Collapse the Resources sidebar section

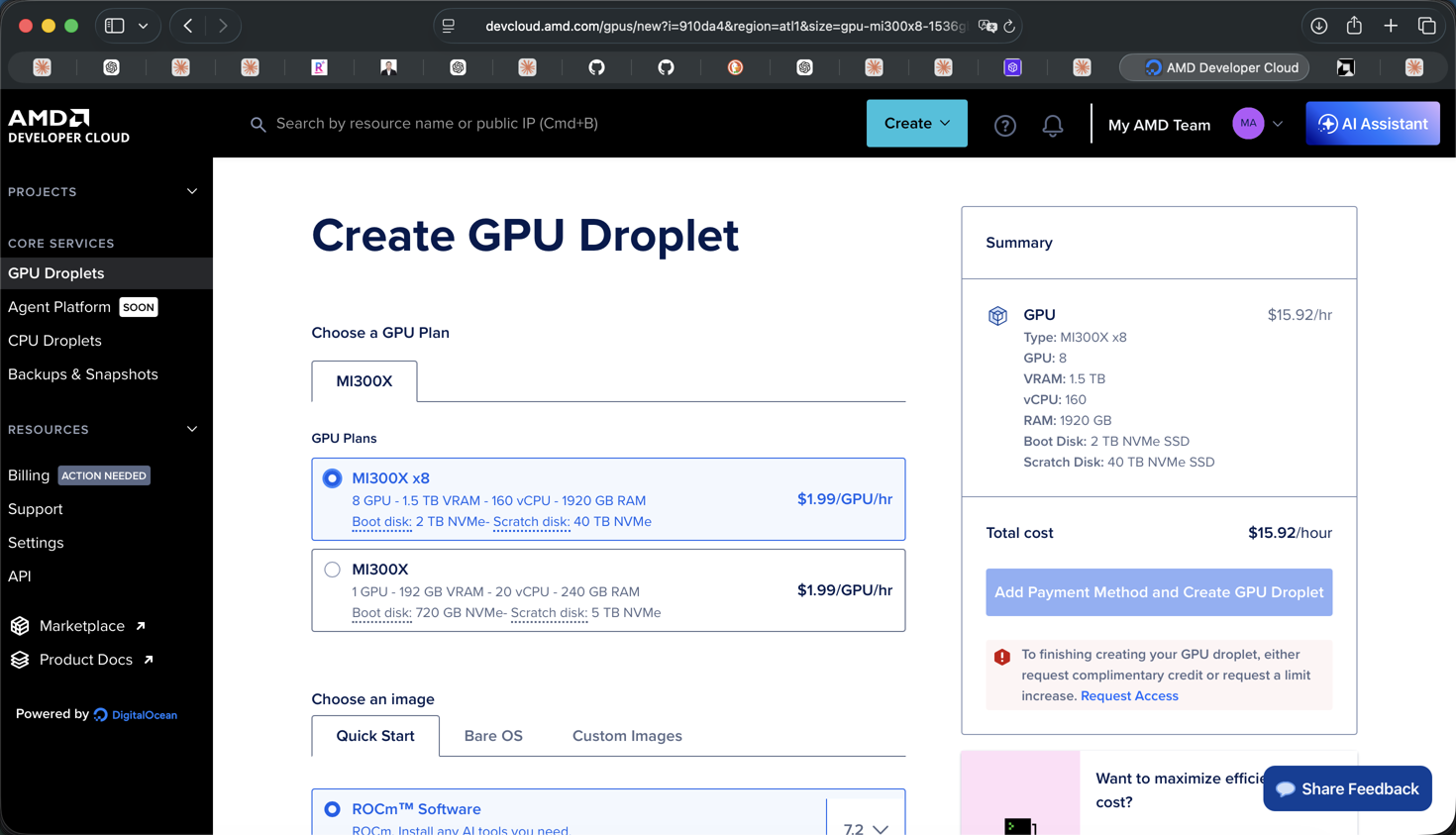192,430
